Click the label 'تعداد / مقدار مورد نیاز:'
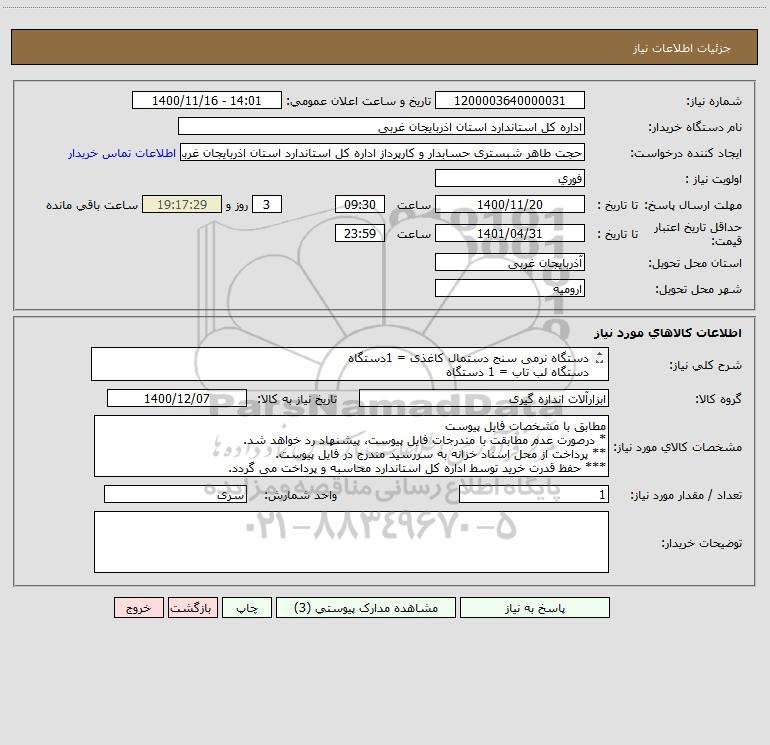The width and height of the screenshot is (770, 745). 686,496
